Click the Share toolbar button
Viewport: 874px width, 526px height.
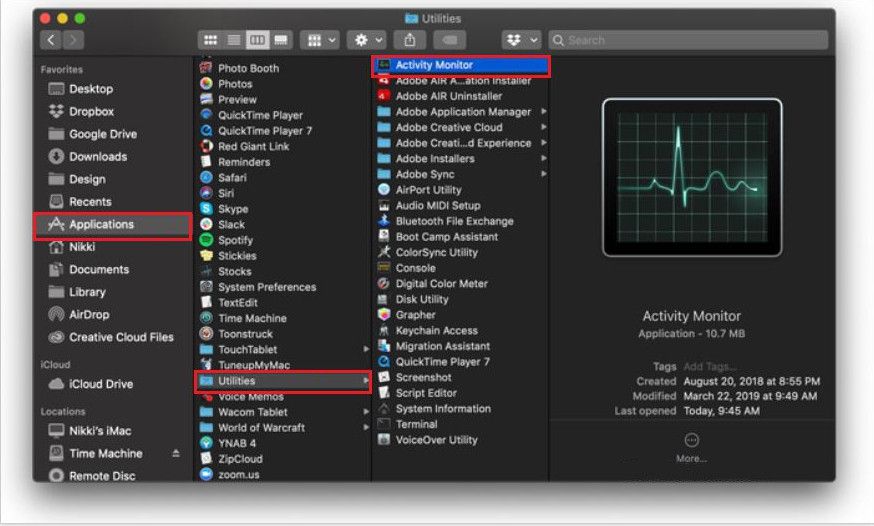pos(410,40)
